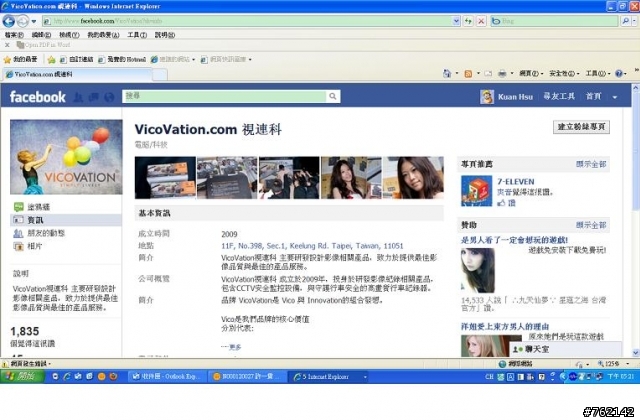Viewport: 640px width, 420px height.
Task: Select the VicoVation.com browser tab
Action: click(x=78, y=74)
